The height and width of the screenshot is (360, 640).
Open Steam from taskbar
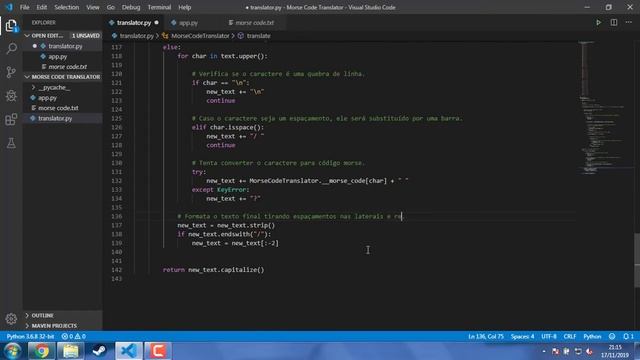(100, 351)
